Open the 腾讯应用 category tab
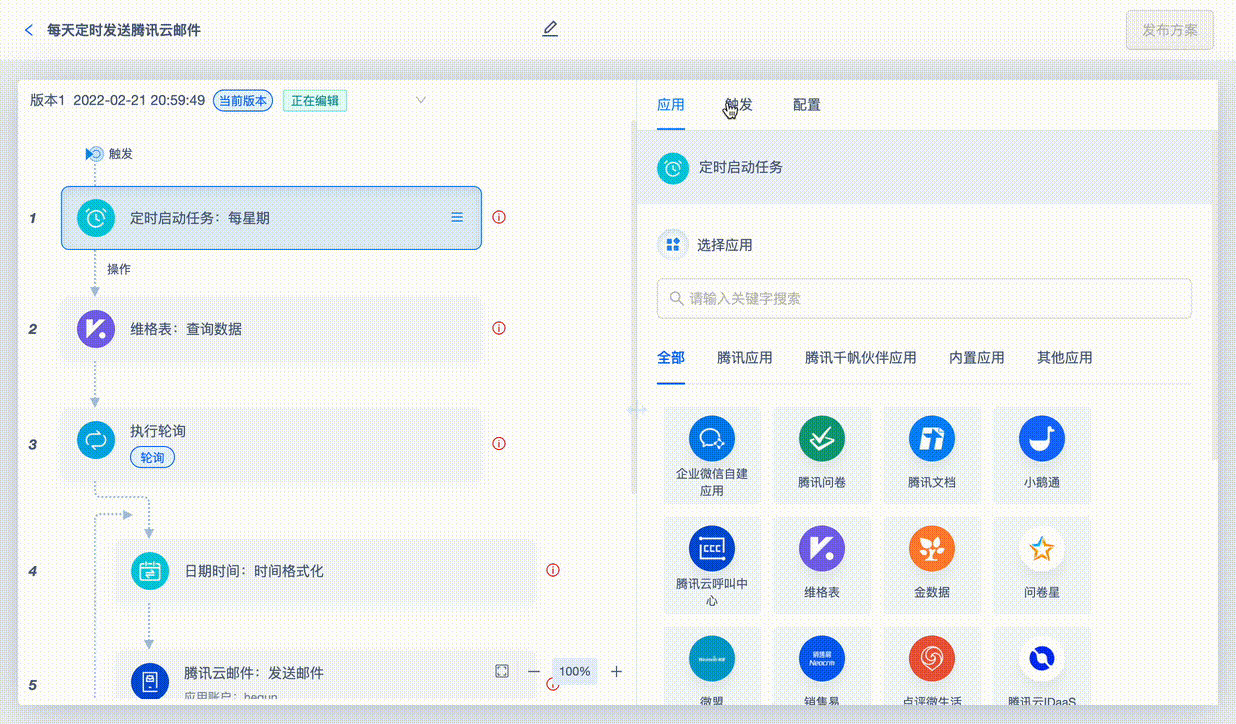The image size is (1236, 724). pyautogui.click(x=745, y=357)
